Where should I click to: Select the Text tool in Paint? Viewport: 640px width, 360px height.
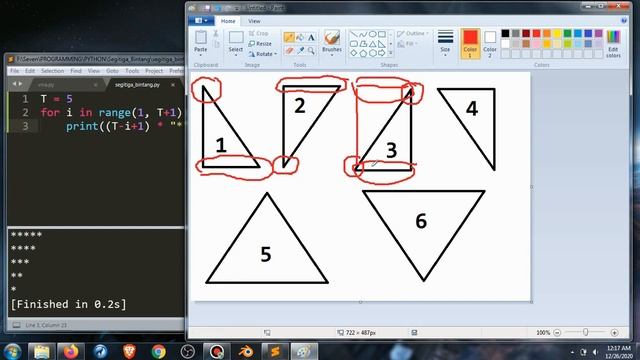[x=311, y=38]
